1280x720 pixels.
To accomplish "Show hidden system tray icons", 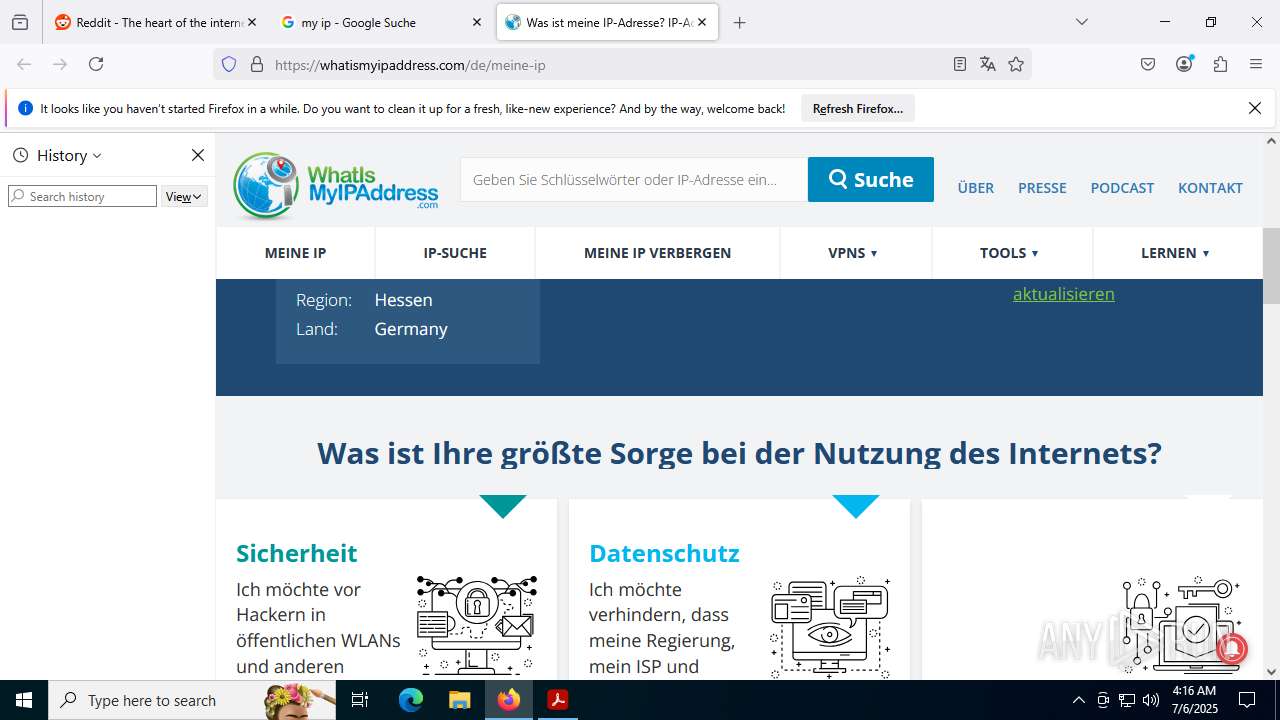I will coord(1078,700).
